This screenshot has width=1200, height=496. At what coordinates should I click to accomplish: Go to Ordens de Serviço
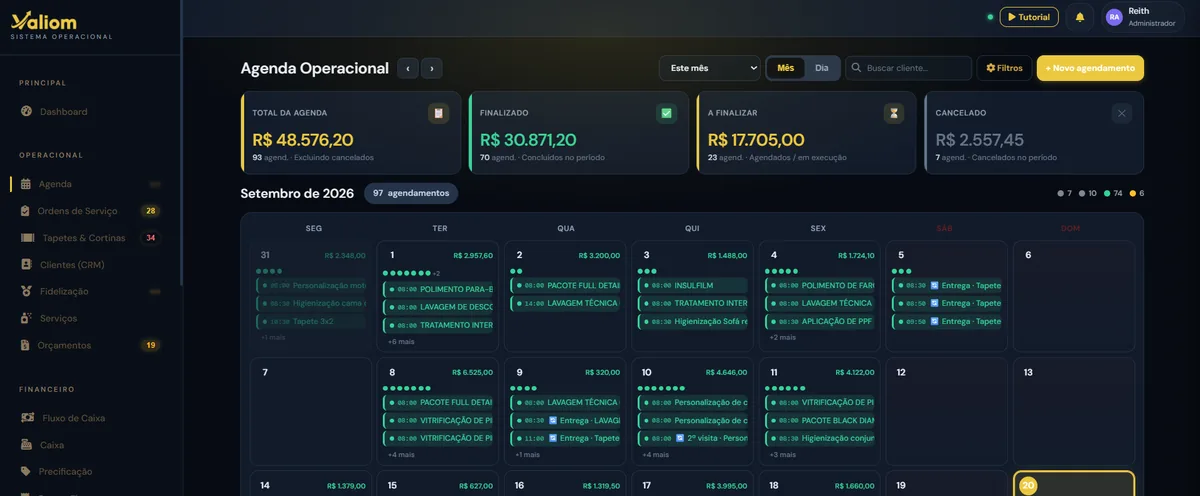(x=77, y=211)
